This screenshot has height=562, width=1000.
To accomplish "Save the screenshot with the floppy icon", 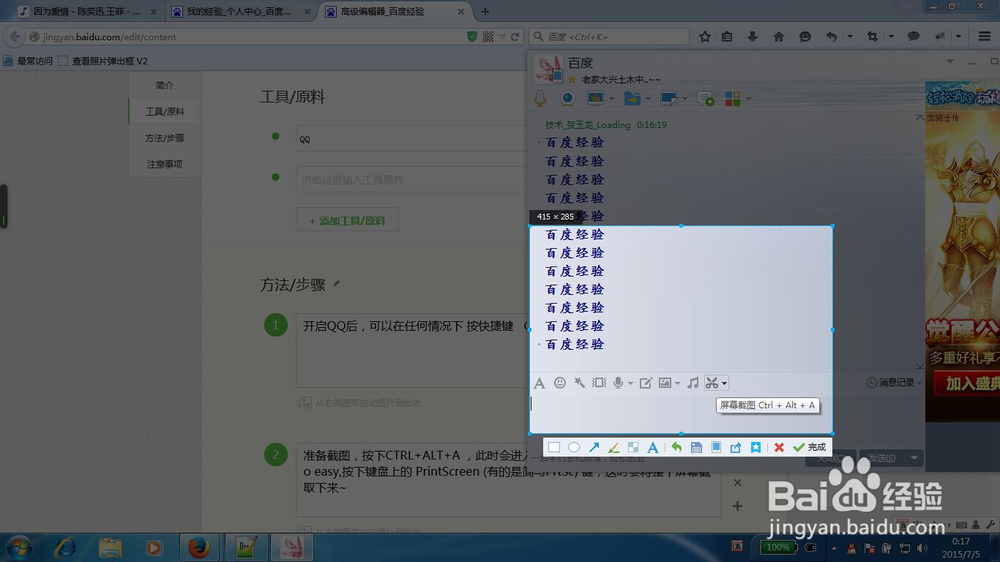I will (696, 447).
